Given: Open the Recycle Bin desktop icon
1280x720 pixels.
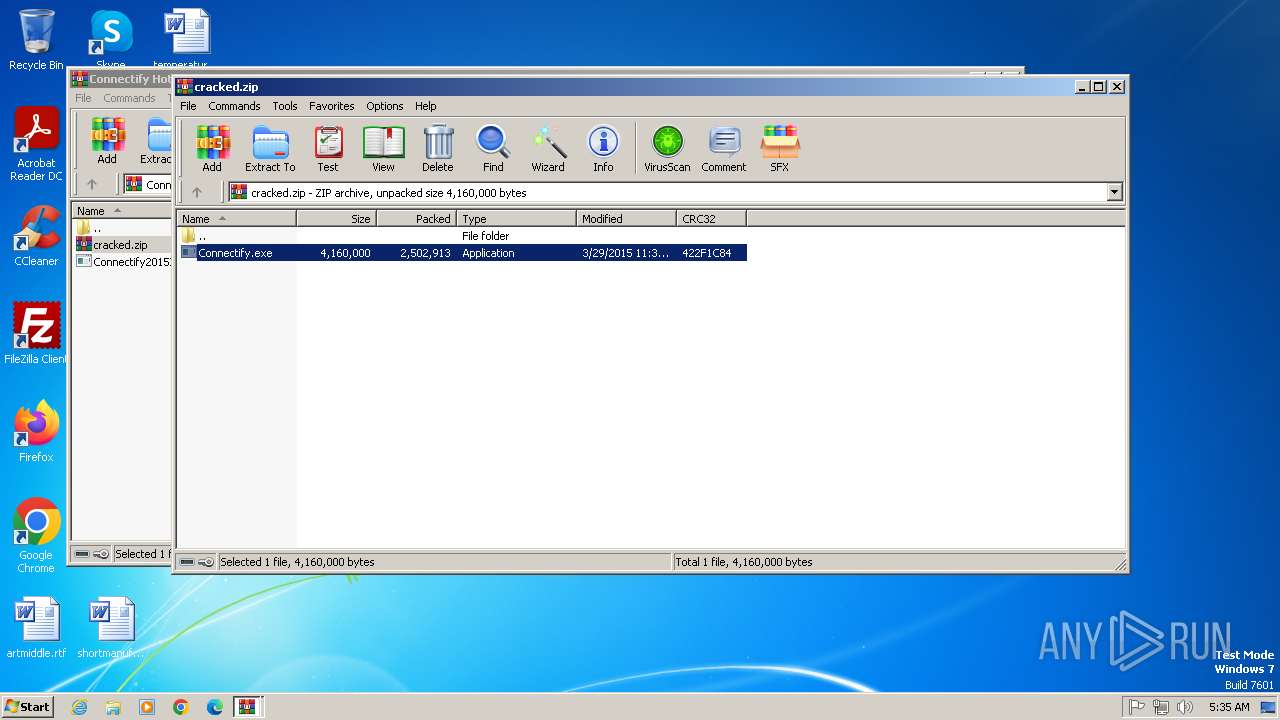Looking at the screenshot, I should [x=36, y=40].
